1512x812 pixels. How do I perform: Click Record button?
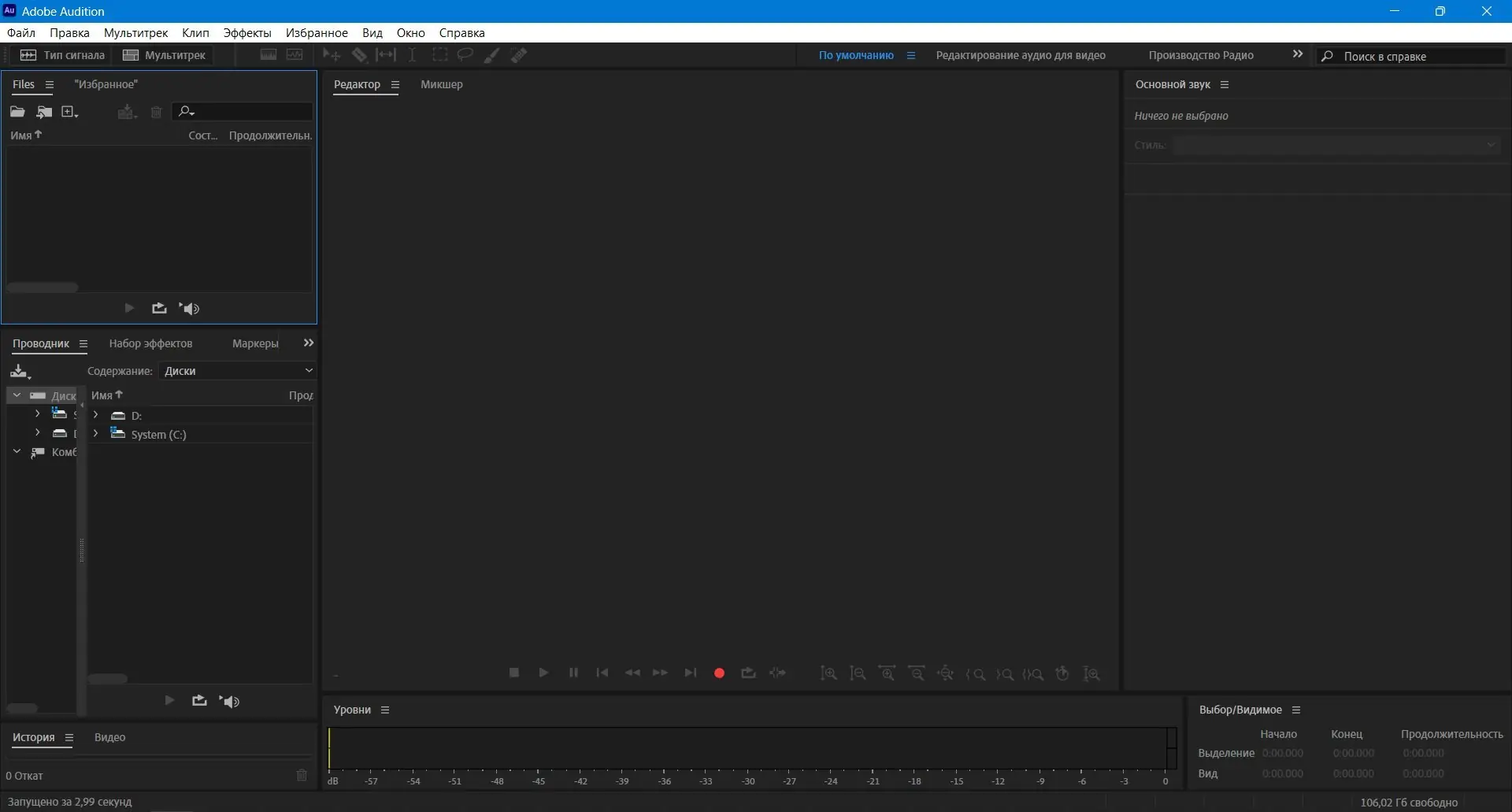coord(719,673)
